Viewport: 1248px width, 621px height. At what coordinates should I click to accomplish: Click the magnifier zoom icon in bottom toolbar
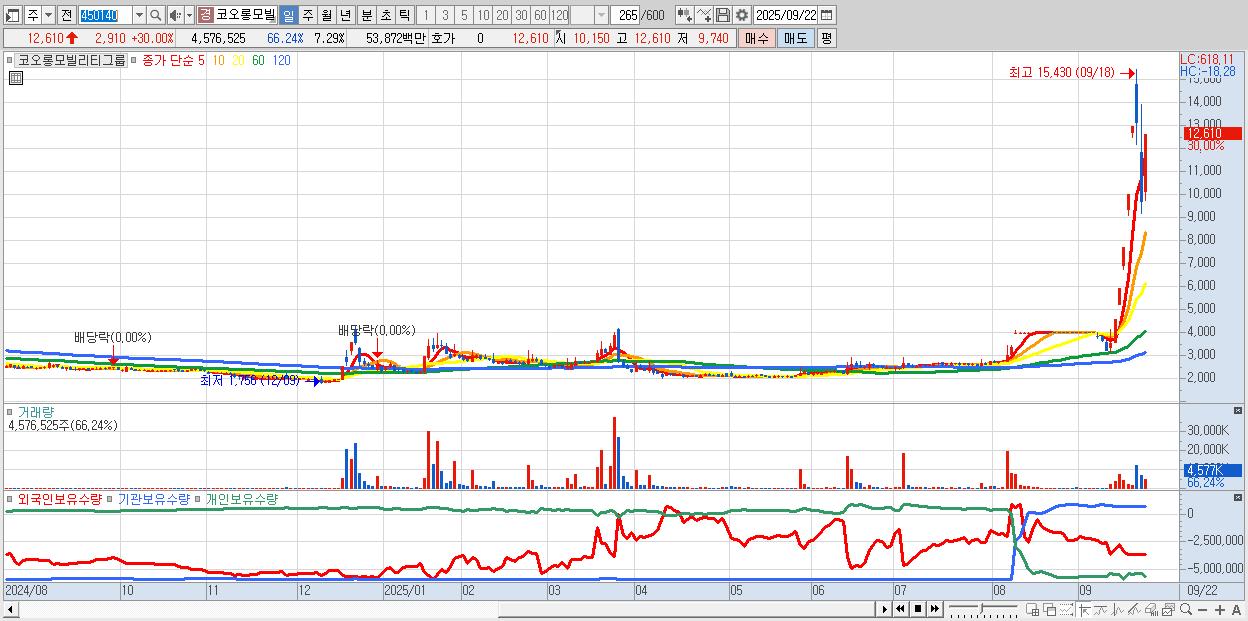(x=1186, y=609)
